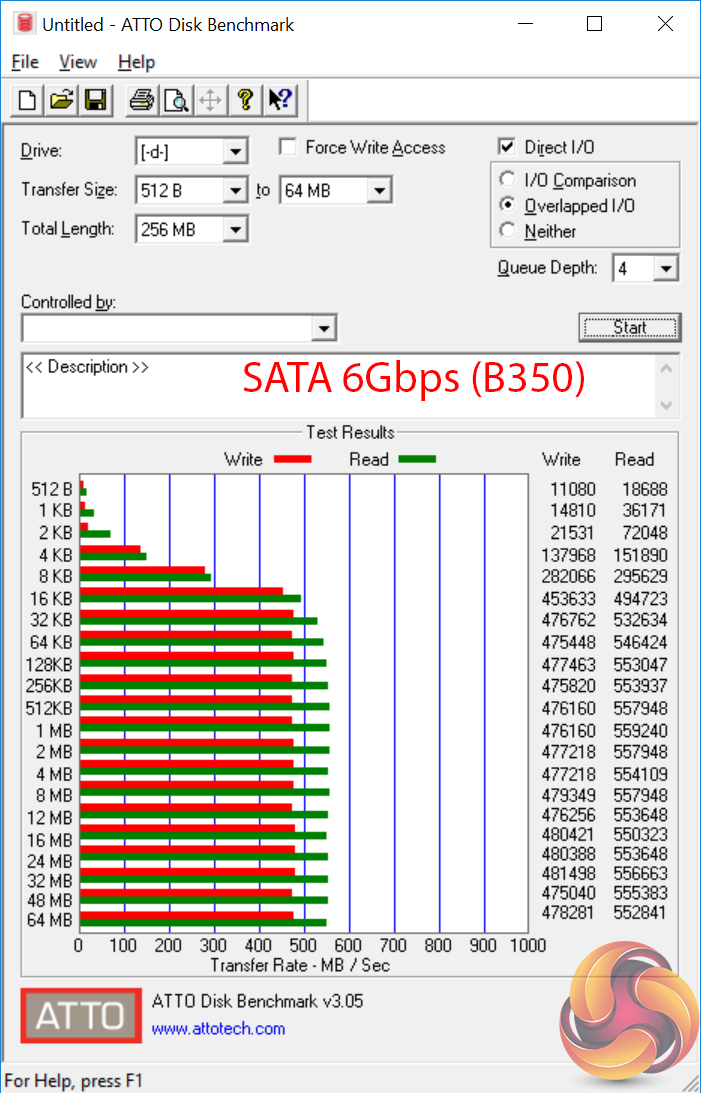Click inside the Description text box

[339, 385]
